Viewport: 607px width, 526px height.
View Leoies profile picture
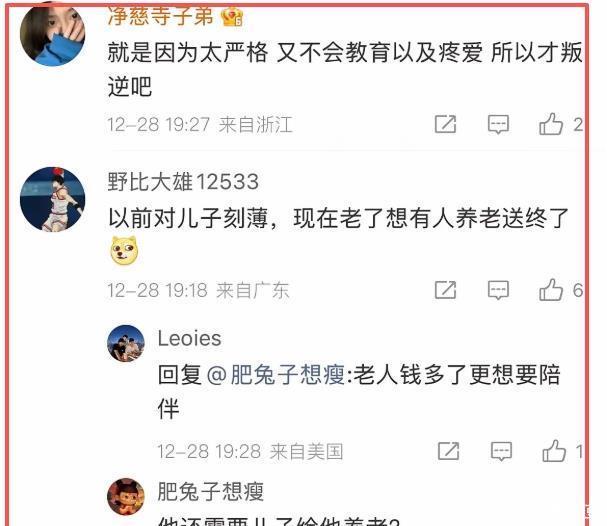(126, 343)
